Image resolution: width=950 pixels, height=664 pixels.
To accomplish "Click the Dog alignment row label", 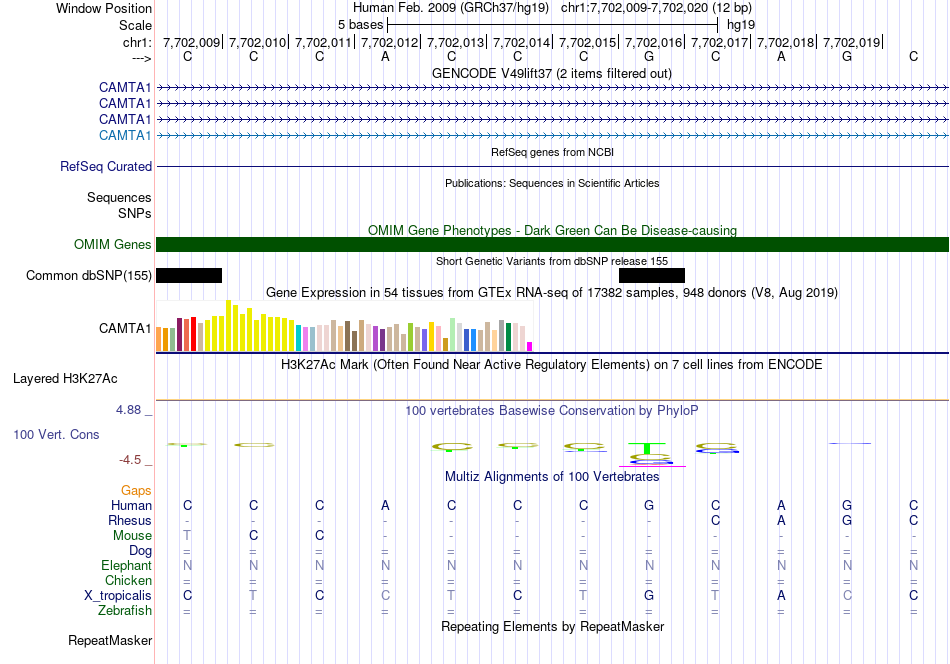I will (x=140, y=550).
